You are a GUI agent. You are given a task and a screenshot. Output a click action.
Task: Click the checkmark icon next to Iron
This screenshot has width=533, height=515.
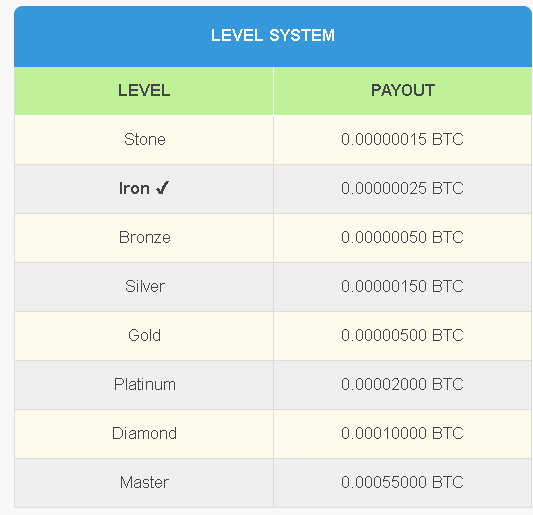coord(162,188)
